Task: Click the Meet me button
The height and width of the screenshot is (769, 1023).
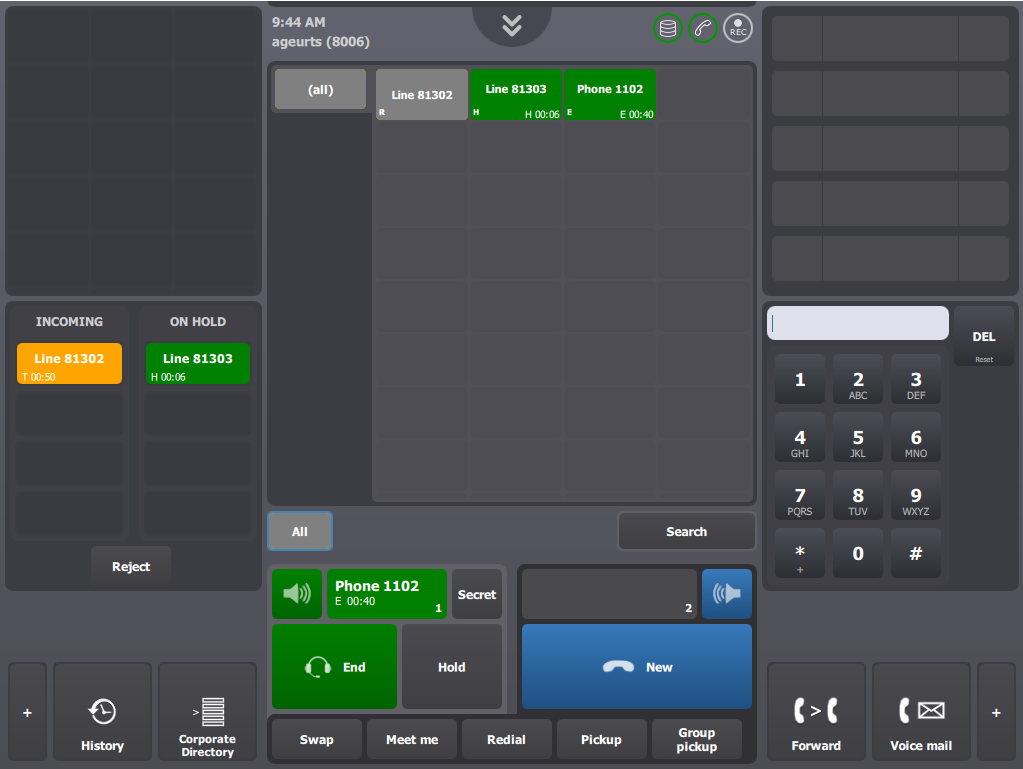Action: point(412,740)
